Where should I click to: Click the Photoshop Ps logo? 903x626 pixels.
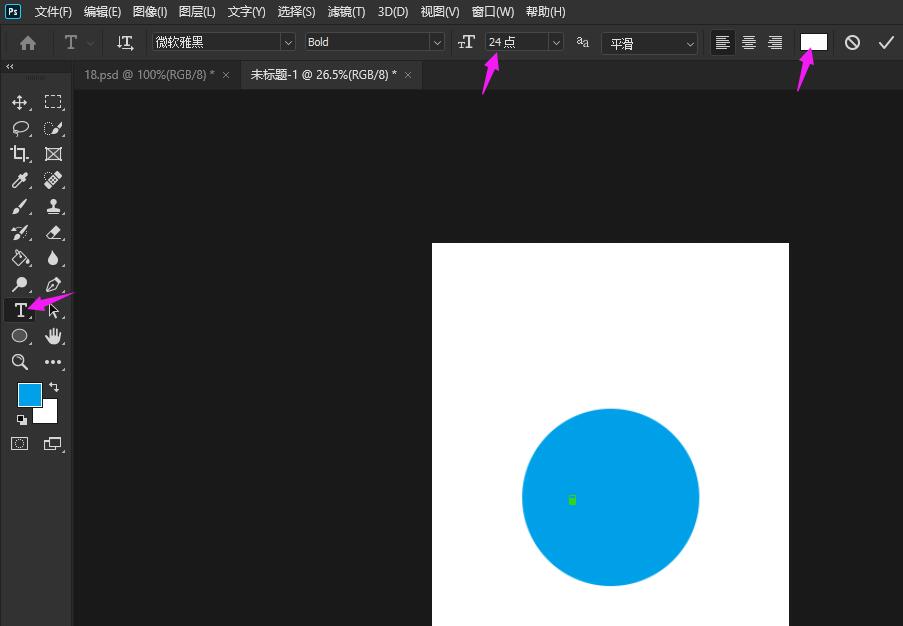(x=13, y=11)
